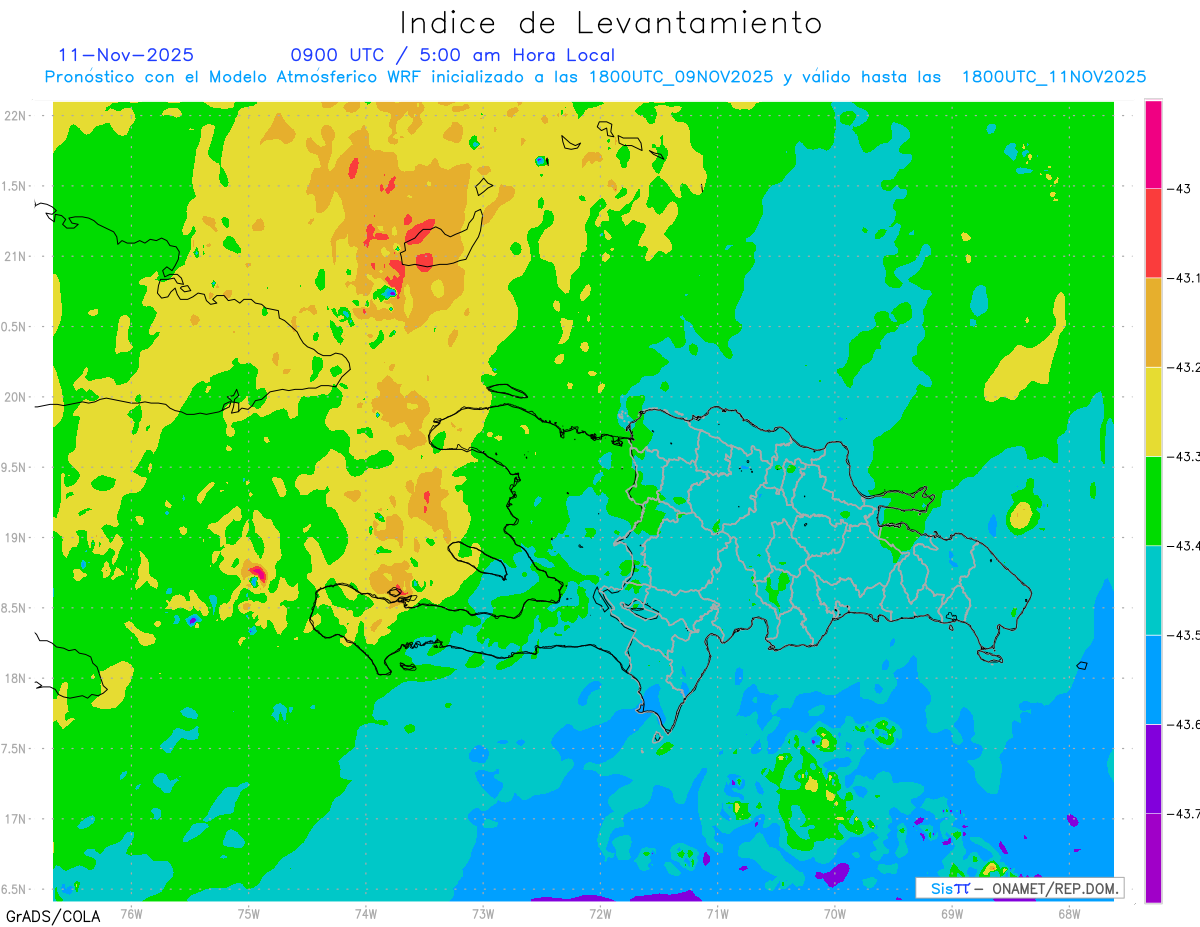Image resolution: width=1200 pixels, height=927 pixels.
Task: Click the '75W' longitude label
Action: [x=248, y=912]
